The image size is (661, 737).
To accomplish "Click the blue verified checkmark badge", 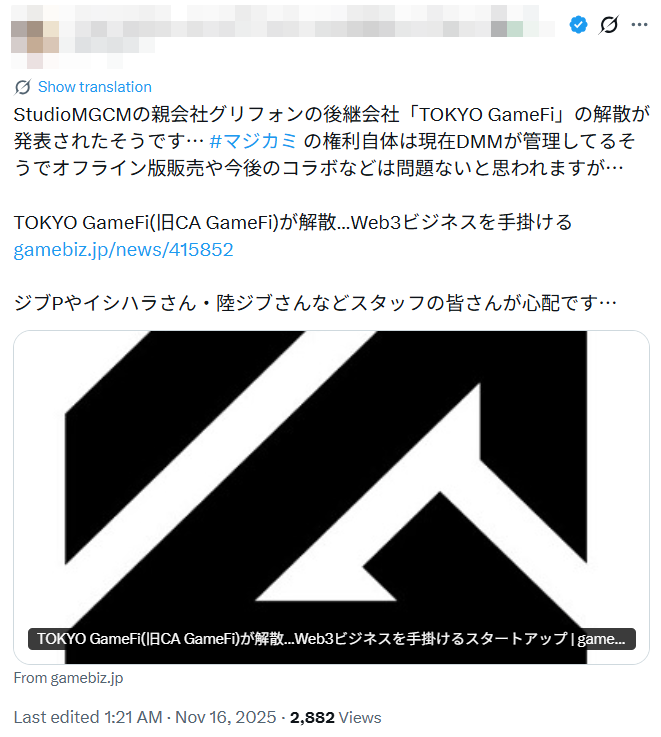I will [x=578, y=24].
